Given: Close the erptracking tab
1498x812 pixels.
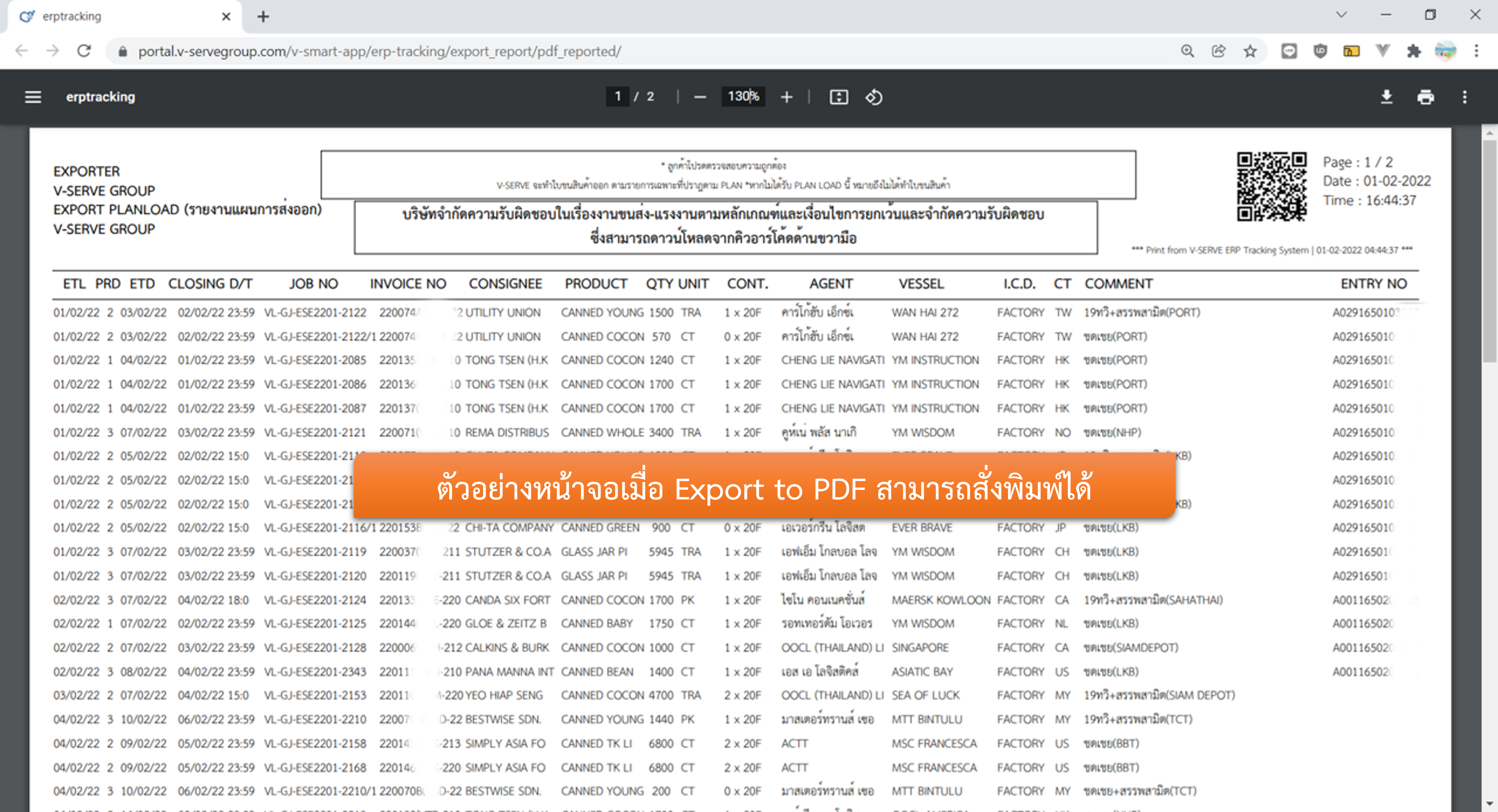Looking at the screenshot, I should pyautogui.click(x=226, y=16).
